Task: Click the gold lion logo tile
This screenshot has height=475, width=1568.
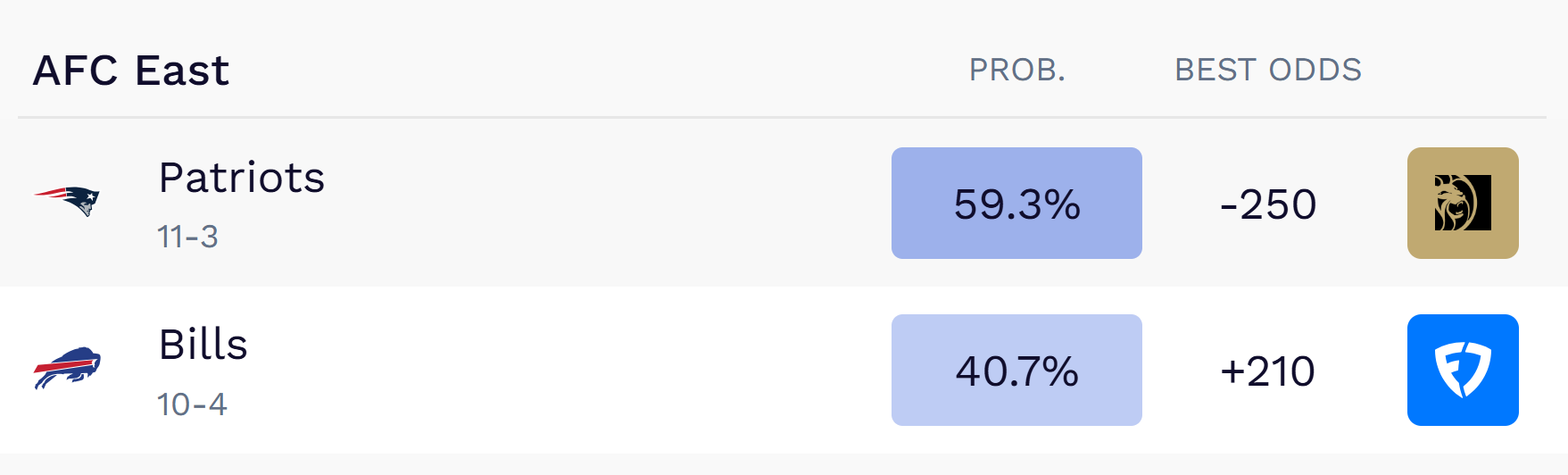Action: [1463, 204]
